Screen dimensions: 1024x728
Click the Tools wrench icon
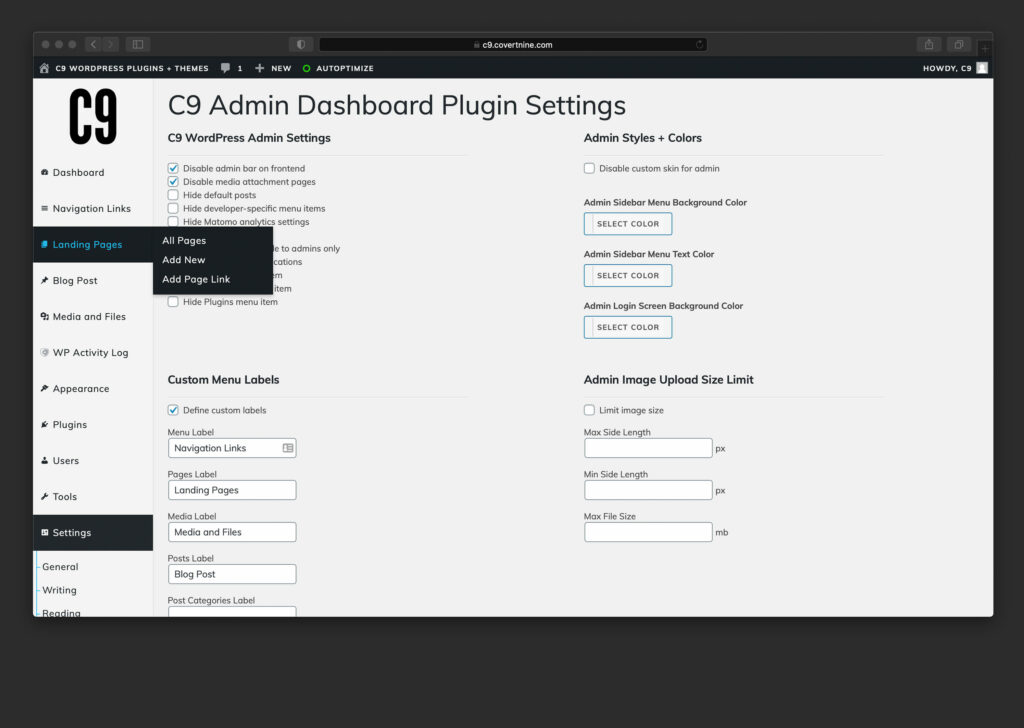click(x=44, y=496)
